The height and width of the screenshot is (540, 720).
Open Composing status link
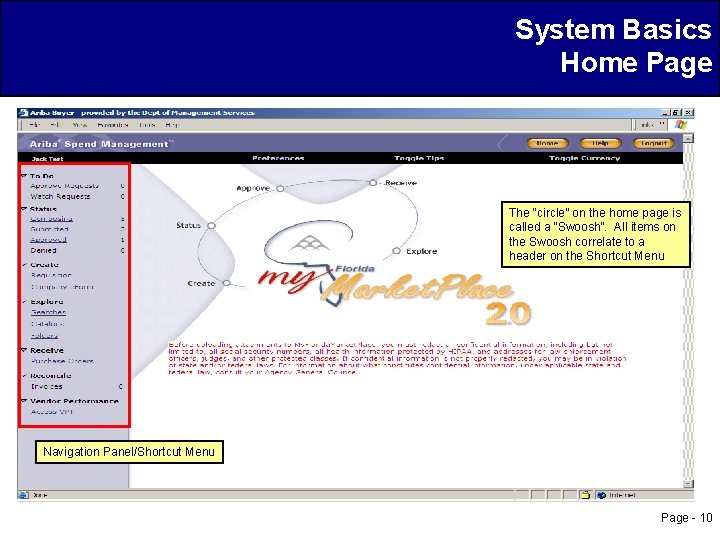click(51, 219)
